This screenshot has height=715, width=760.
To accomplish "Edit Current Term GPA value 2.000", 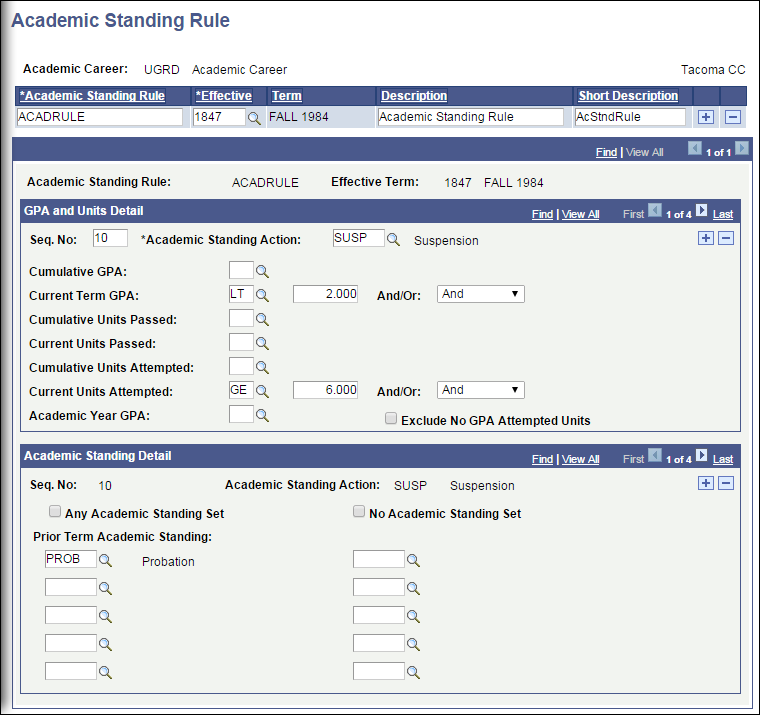I will pos(325,294).
